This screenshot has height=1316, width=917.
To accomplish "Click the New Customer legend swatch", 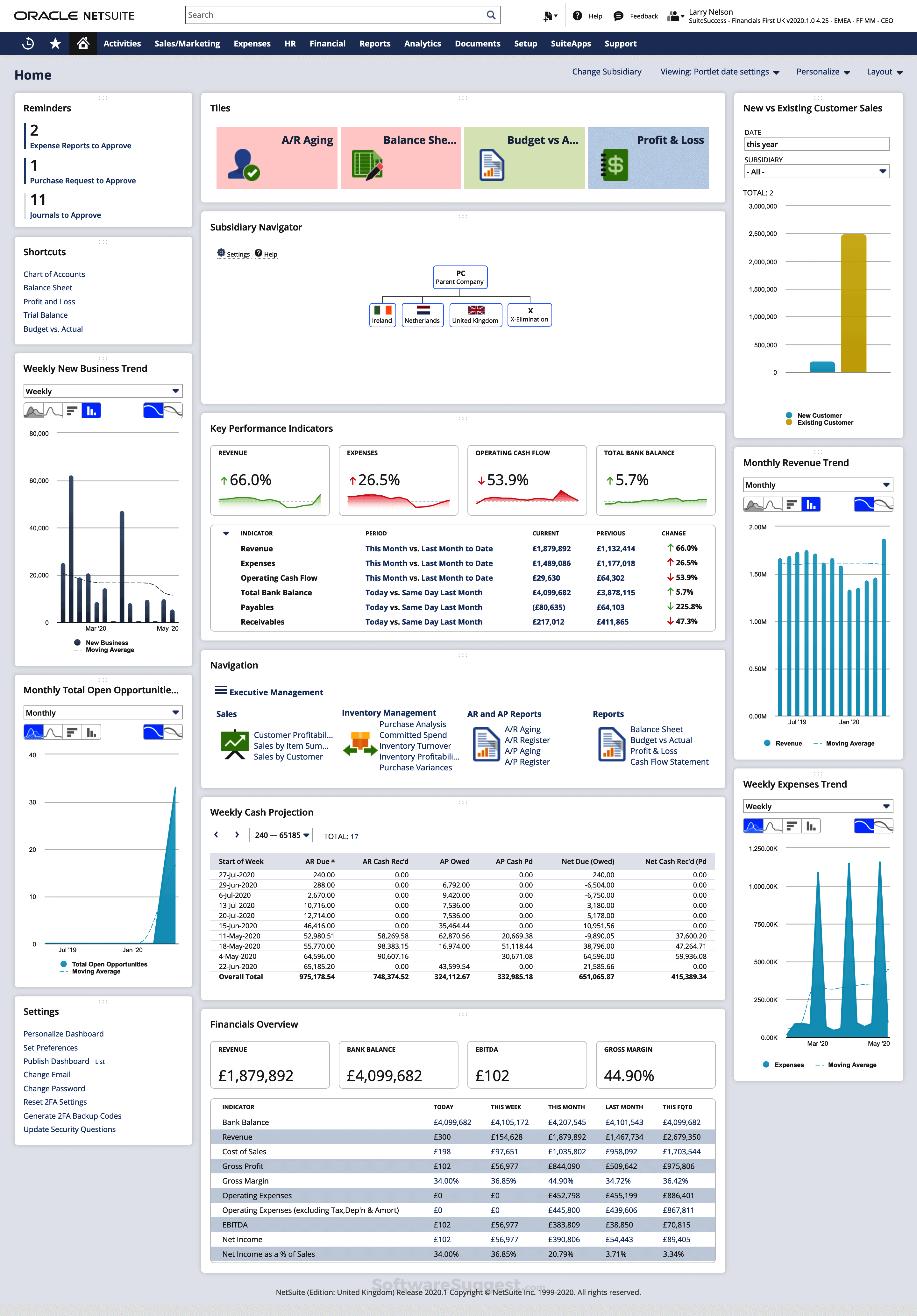I will [789, 415].
